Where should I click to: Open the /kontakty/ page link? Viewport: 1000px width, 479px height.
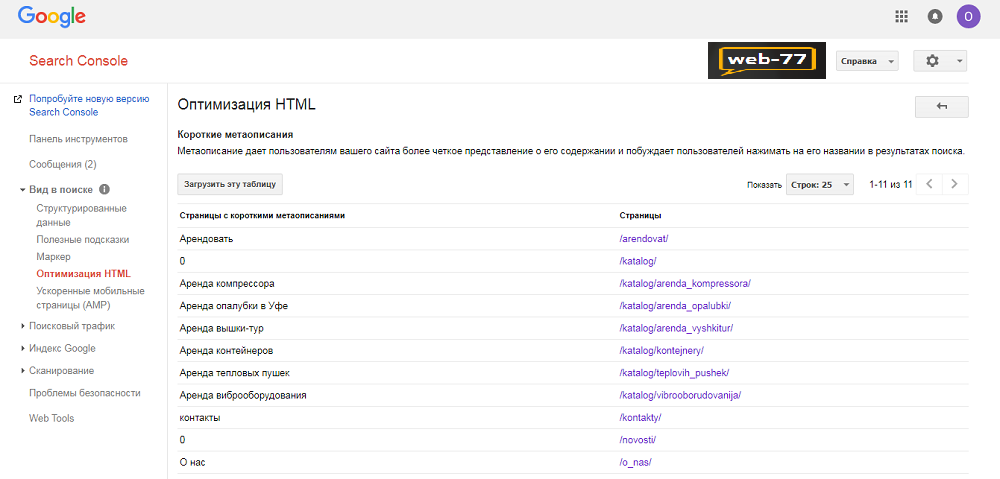coord(640,417)
